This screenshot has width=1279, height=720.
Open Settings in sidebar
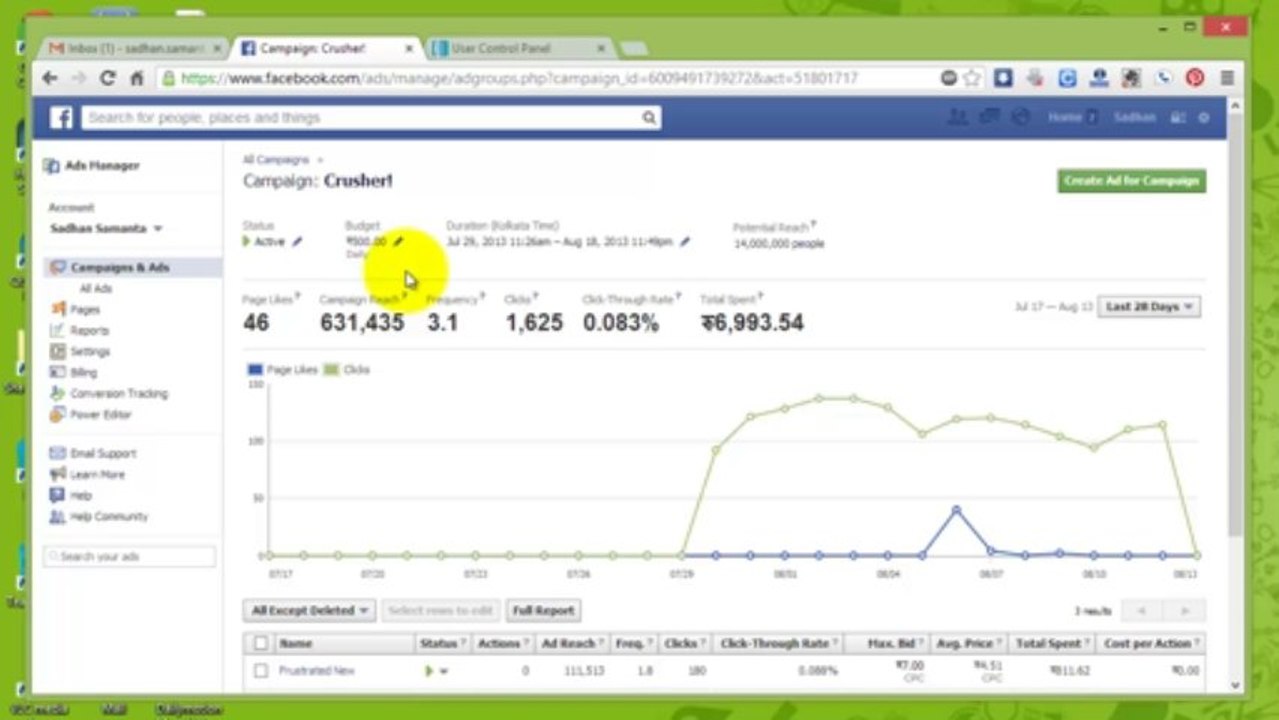tap(90, 352)
